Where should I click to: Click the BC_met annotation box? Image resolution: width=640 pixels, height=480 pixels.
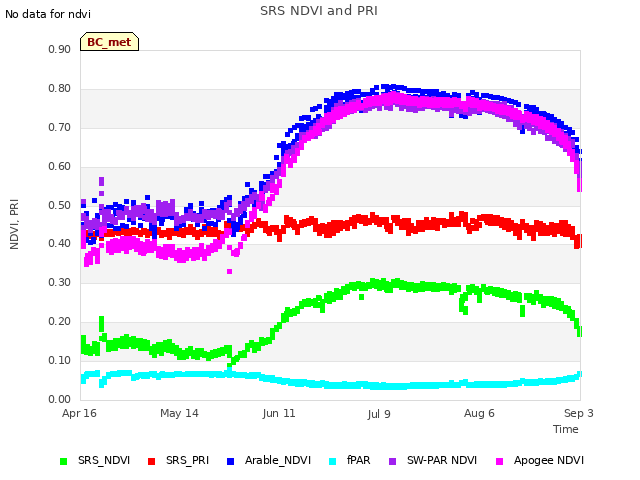tap(109, 42)
